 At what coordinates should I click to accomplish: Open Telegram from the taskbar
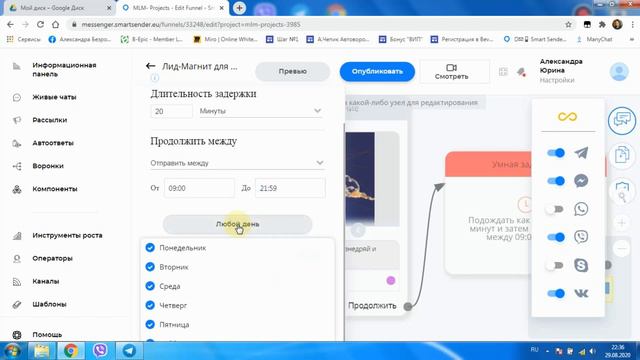(129, 350)
